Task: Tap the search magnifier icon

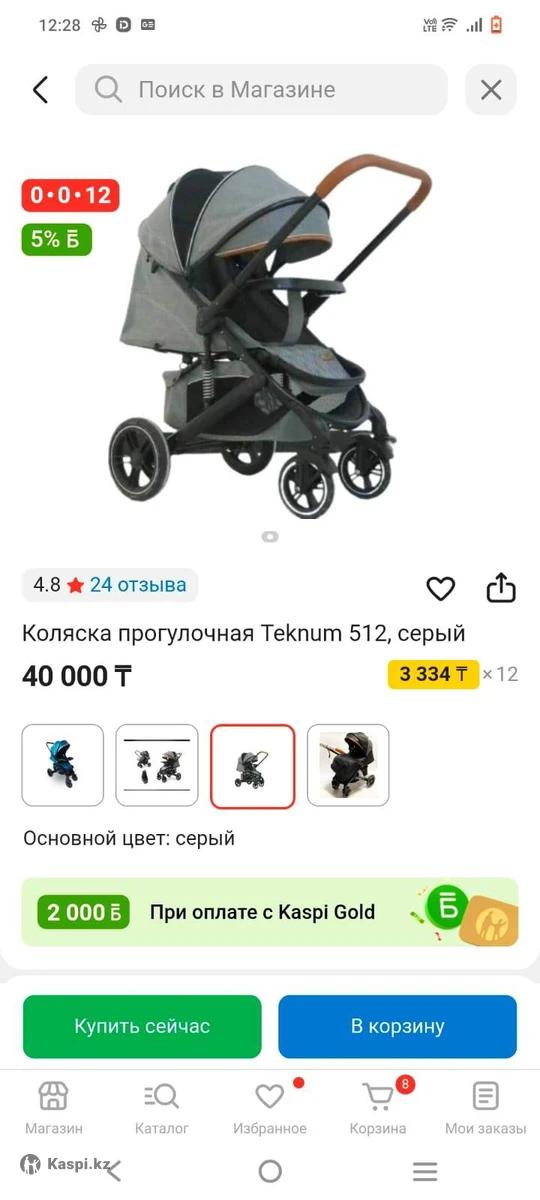Action: (x=108, y=90)
